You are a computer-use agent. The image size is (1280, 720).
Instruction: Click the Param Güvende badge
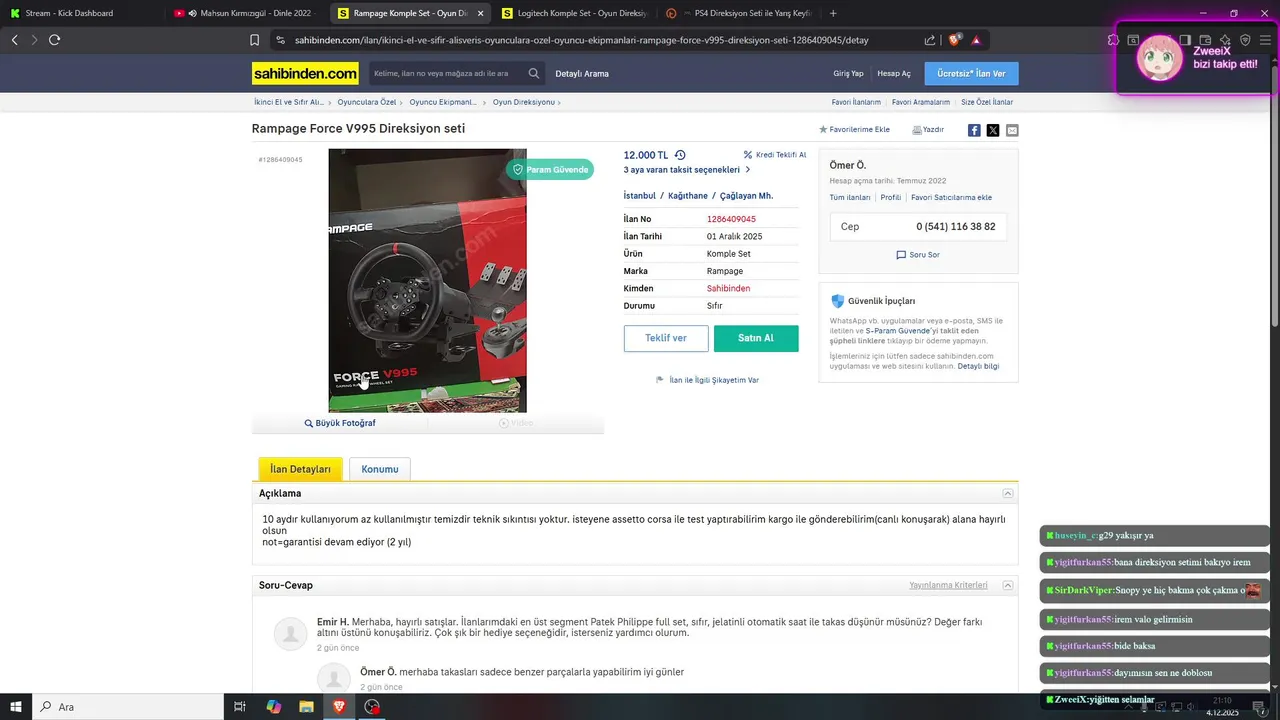click(x=550, y=170)
